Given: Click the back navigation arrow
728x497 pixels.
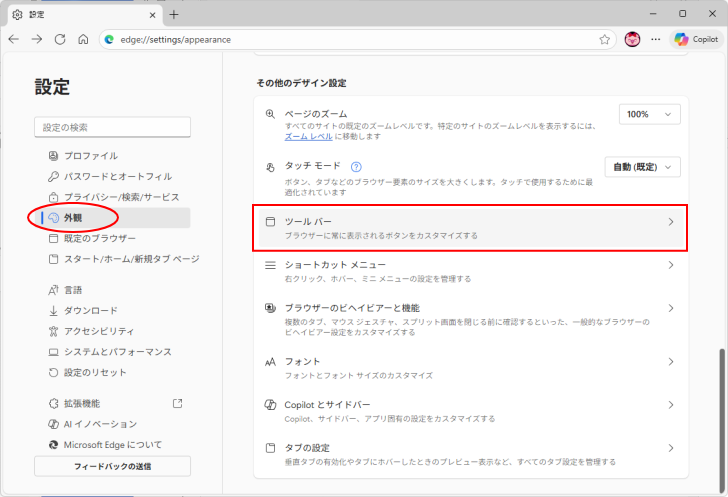Looking at the screenshot, I should pos(14,39).
